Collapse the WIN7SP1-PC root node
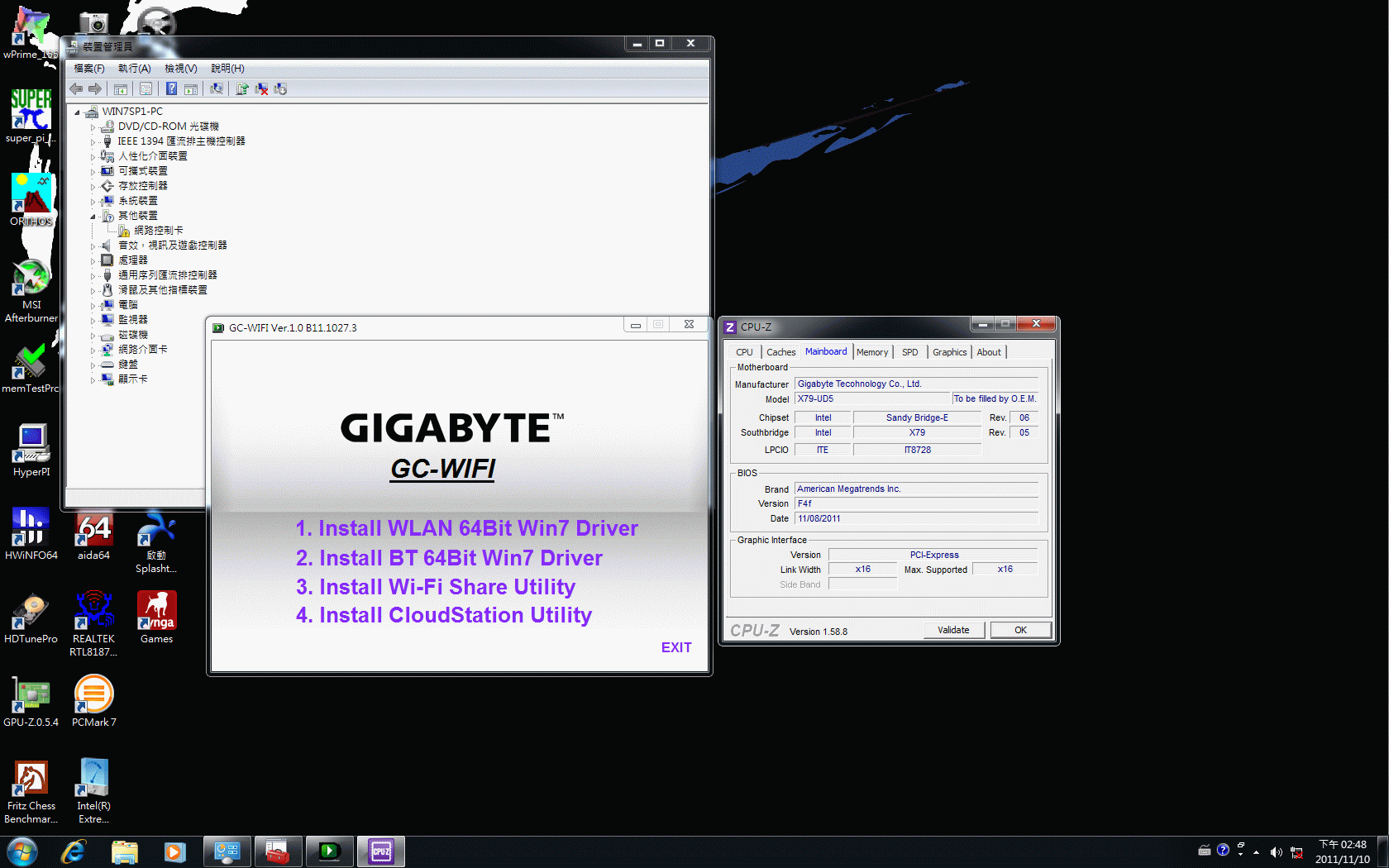Screen dimensions: 1389x868 pyautogui.click(x=77, y=112)
